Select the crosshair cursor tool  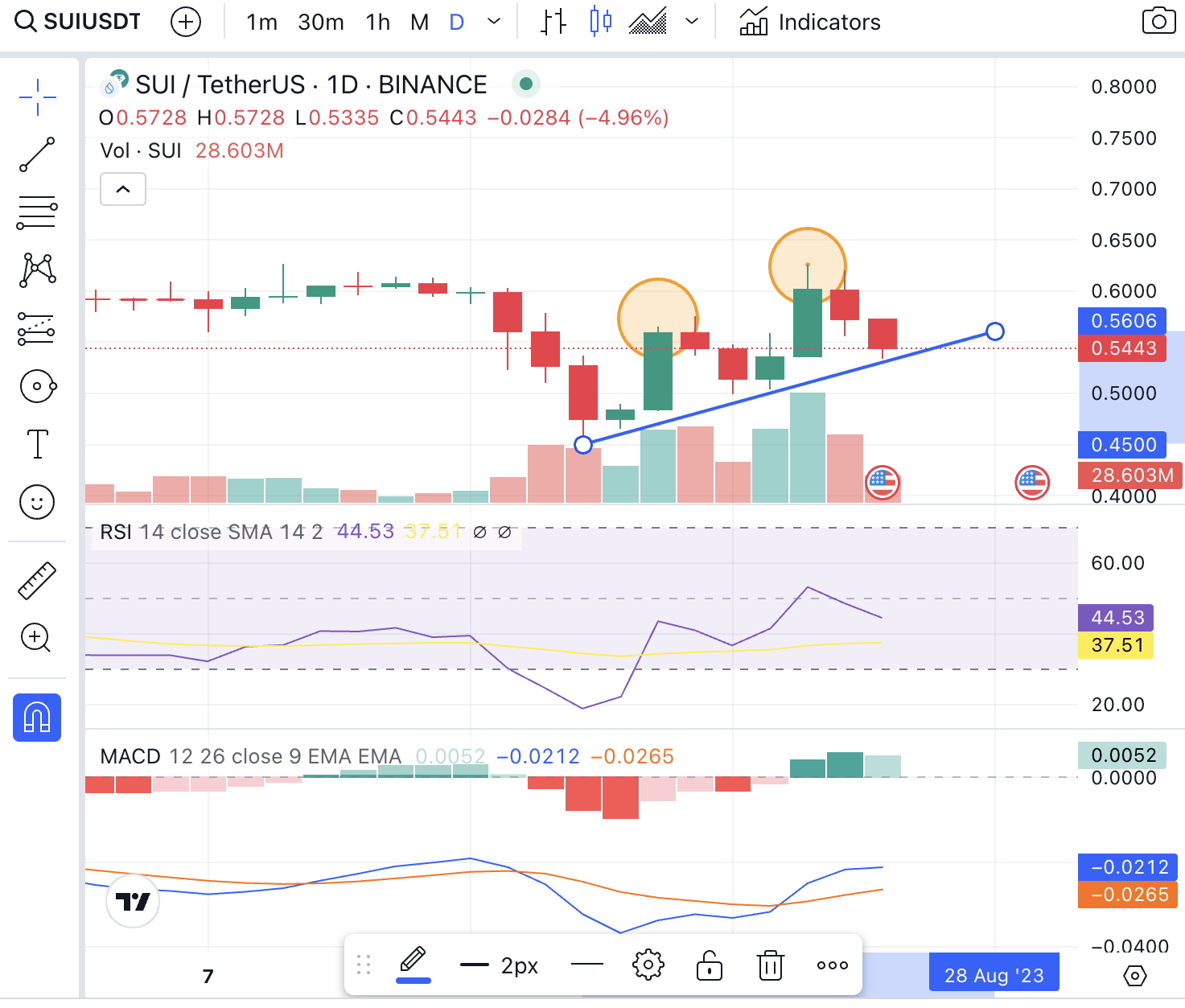pos(38,97)
